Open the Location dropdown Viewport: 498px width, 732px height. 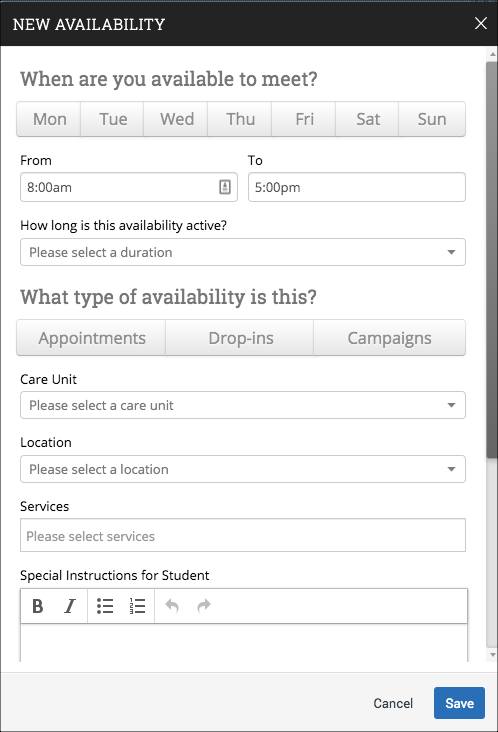[243, 469]
